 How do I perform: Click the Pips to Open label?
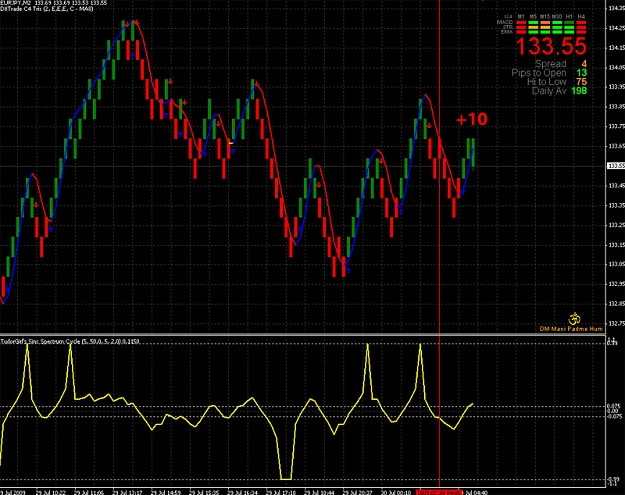click(539, 73)
